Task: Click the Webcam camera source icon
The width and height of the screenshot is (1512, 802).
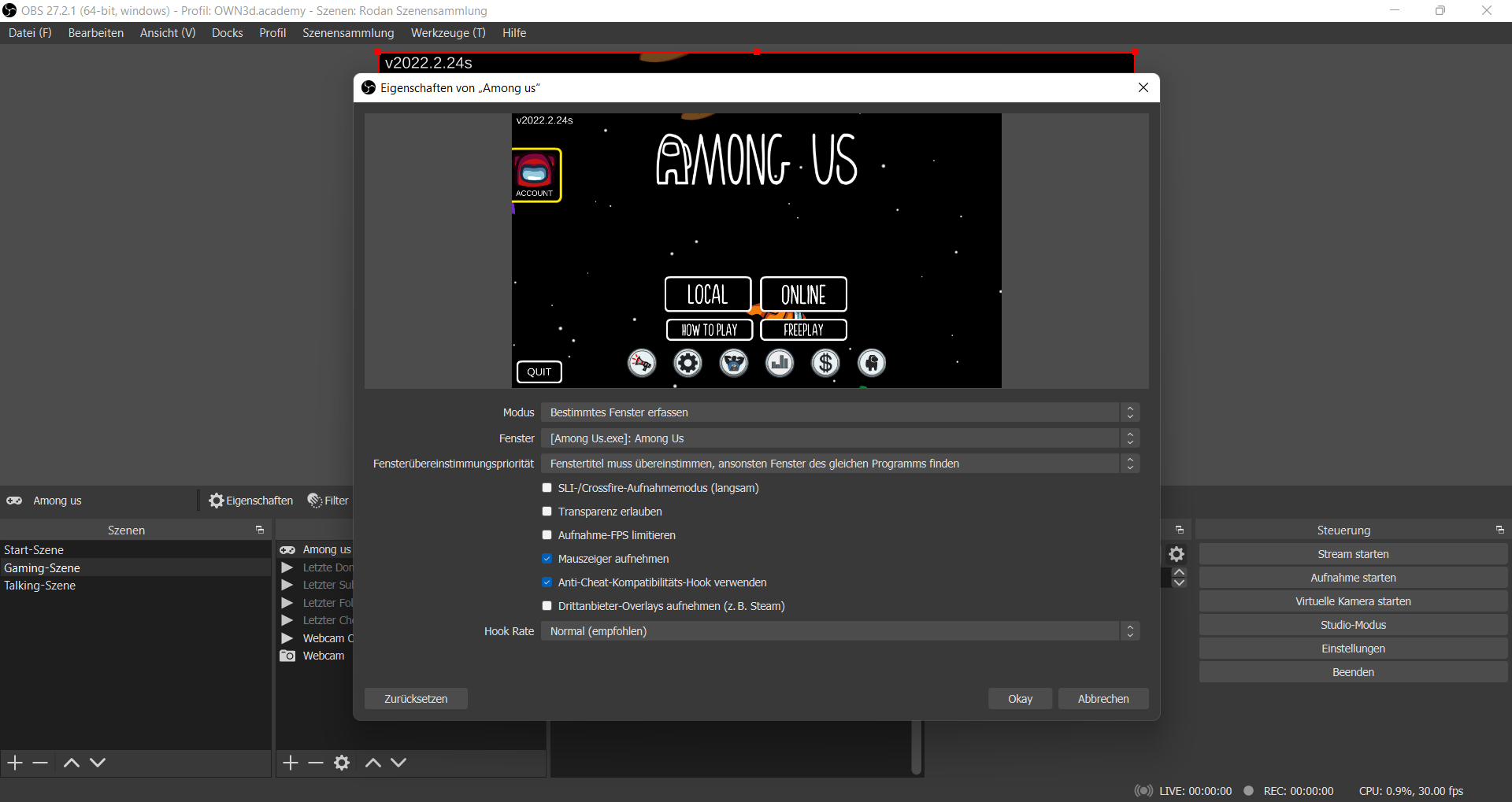Action: click(x=287, y=656)
